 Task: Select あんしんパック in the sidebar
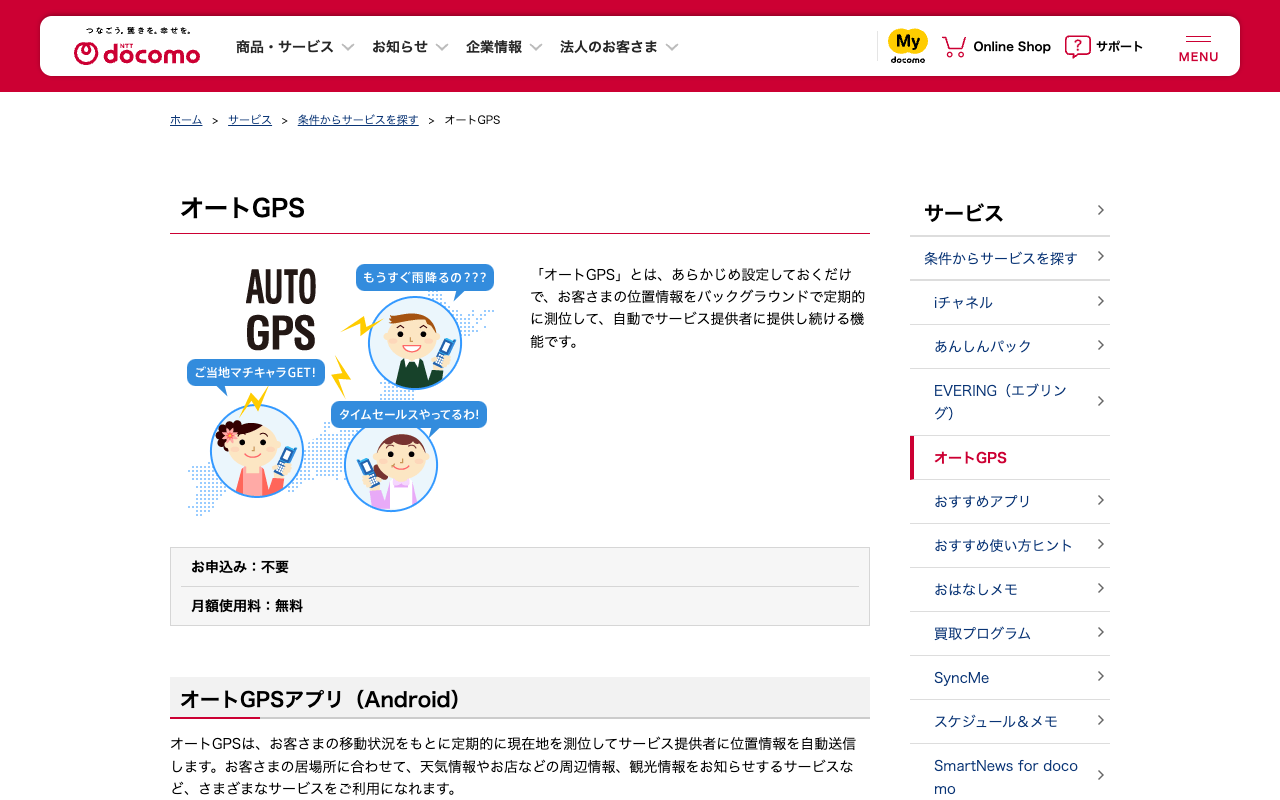[1010, 346]
